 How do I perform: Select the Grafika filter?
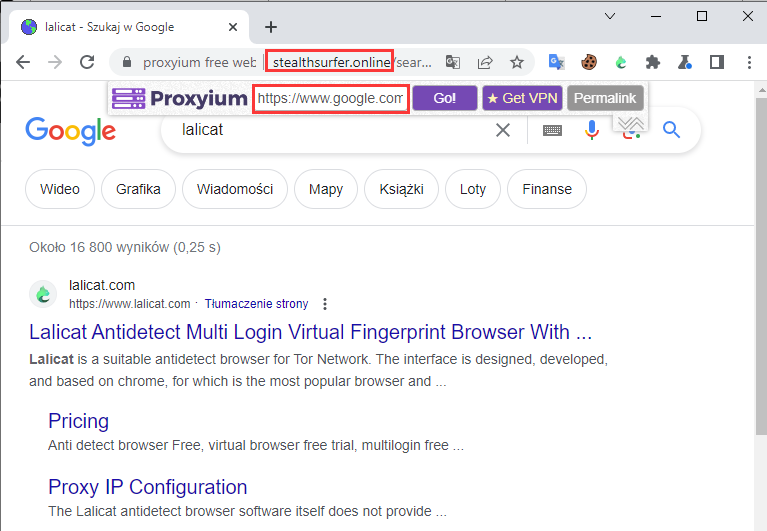(138, 189)
